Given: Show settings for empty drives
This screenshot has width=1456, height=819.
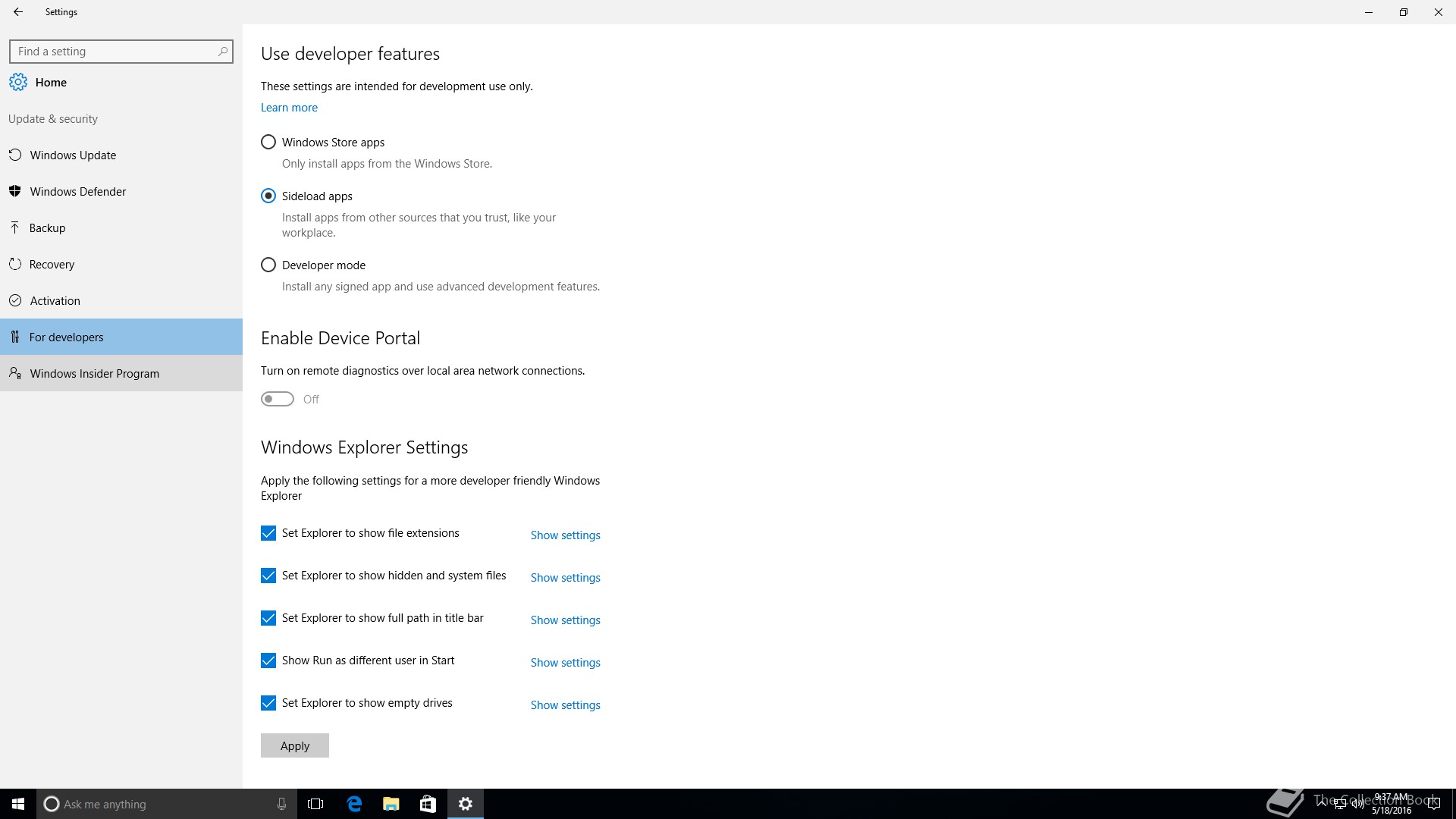Looking at the screenshot, I should point(565,704).
